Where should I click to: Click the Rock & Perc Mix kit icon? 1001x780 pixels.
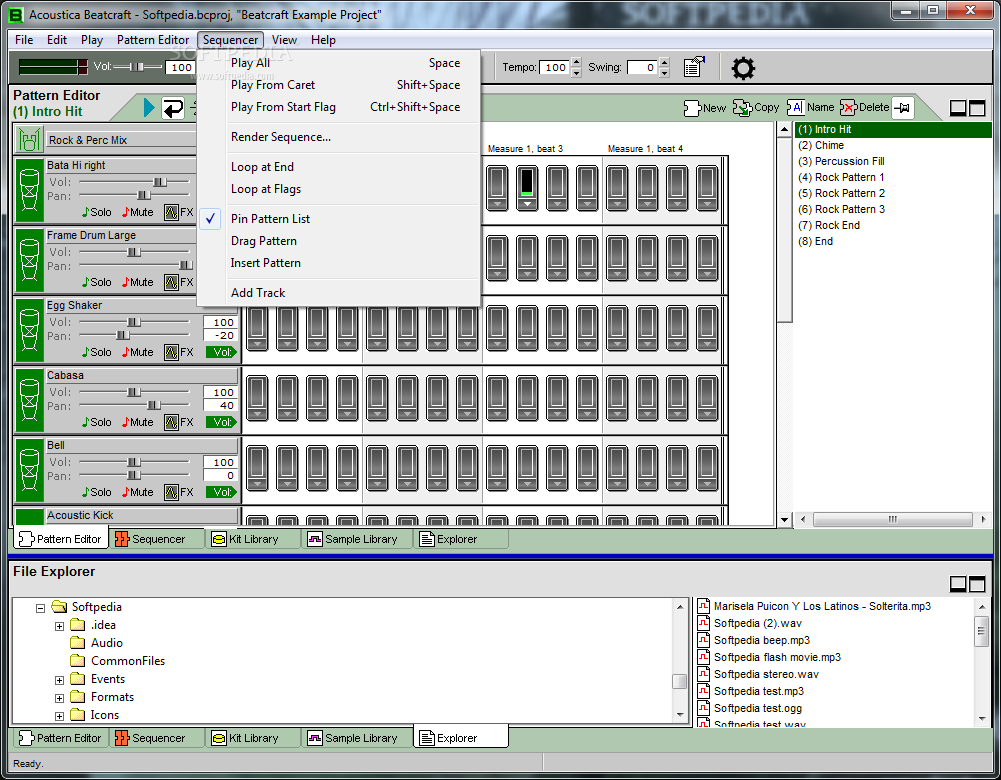29,140
